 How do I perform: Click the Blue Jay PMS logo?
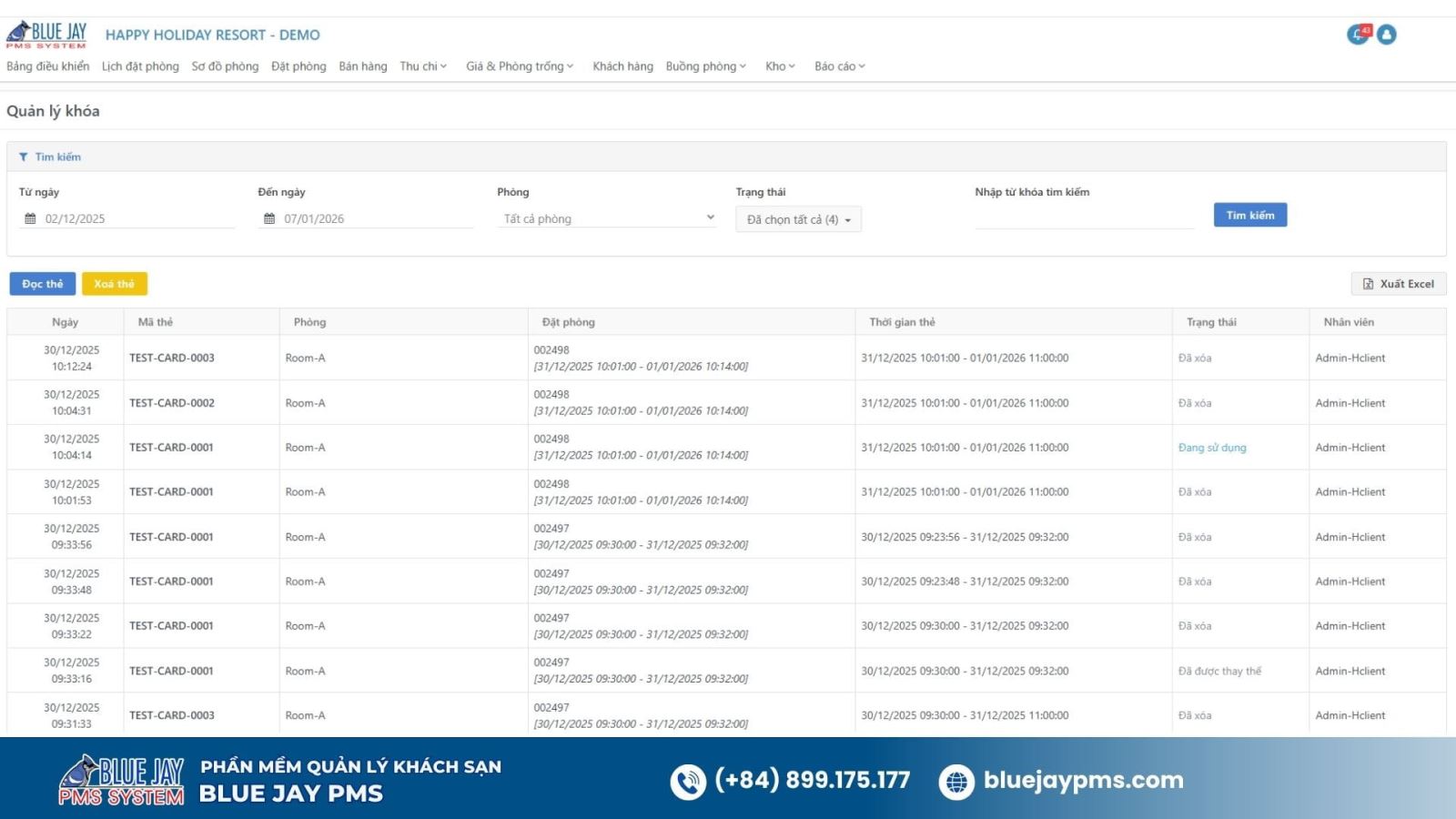coord(46,35)
